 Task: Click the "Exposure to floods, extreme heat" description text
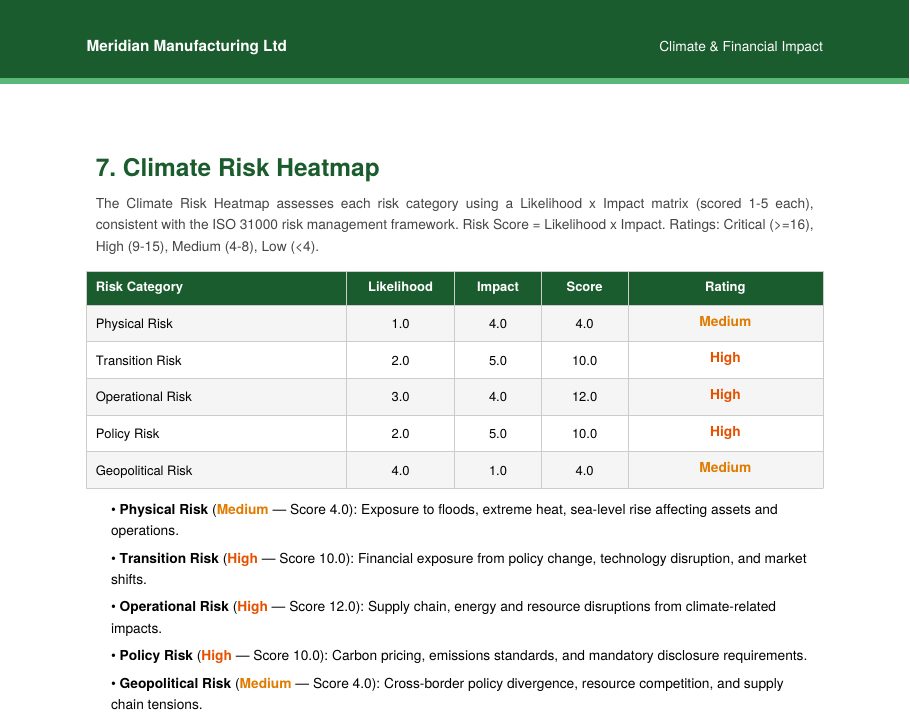463,509
